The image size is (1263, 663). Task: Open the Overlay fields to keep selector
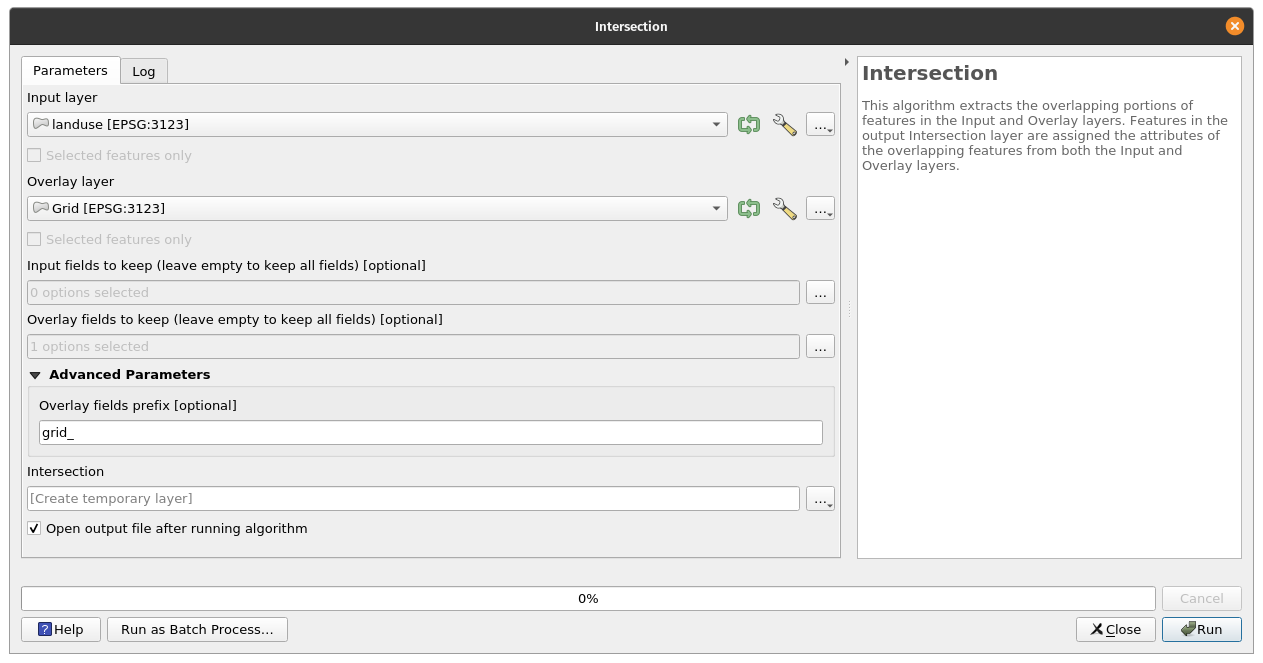819,346
